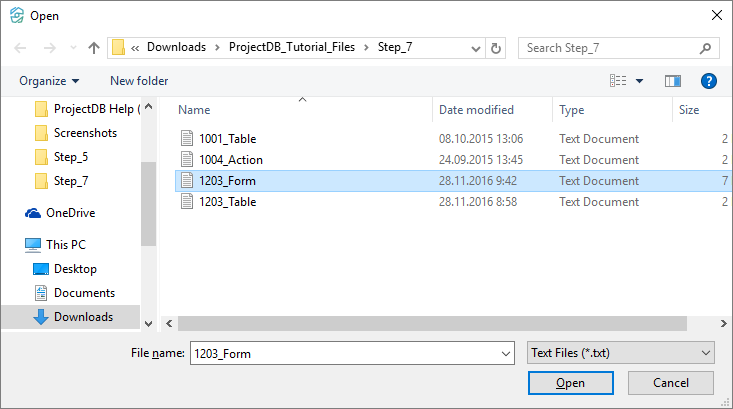
Task: Sort files by Name column header
Action: (x=194, y=110)
